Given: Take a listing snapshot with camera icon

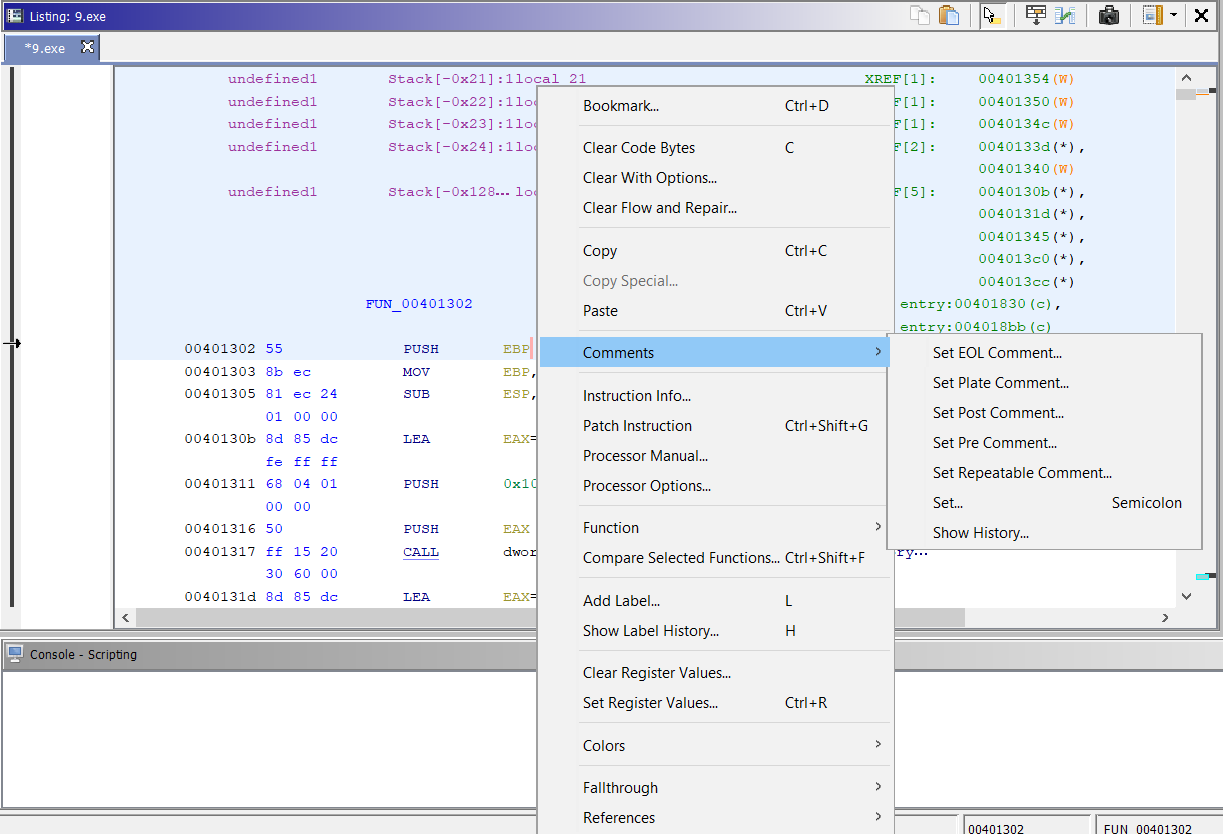Looking at the screenshot, I should point(1108,15).
